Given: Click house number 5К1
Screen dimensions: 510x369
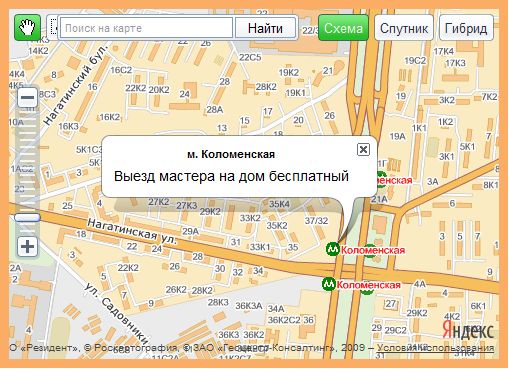Looking at the screenshot, I should pos(467,146).
